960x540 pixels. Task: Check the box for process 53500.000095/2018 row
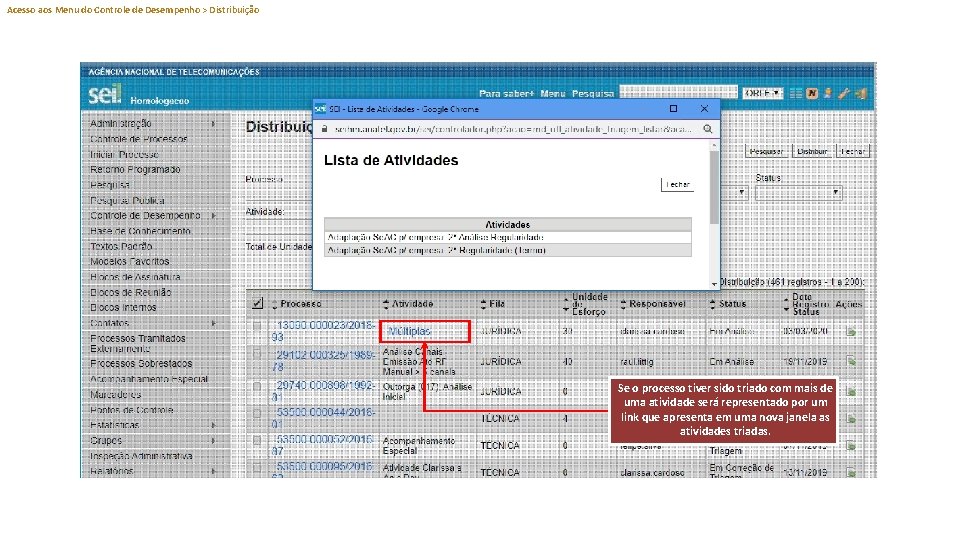pos(257,467)
